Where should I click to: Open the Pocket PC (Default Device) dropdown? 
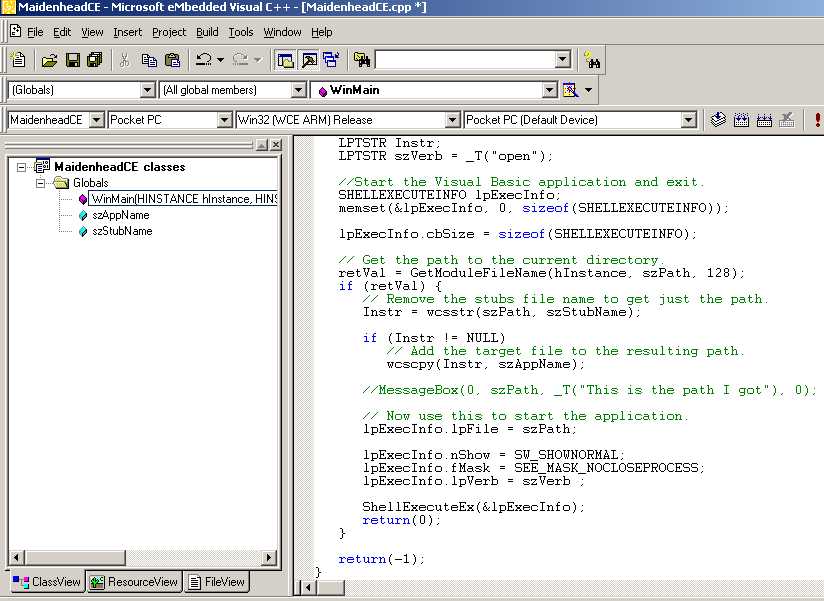pyautogui.click(x=688, y=120)
